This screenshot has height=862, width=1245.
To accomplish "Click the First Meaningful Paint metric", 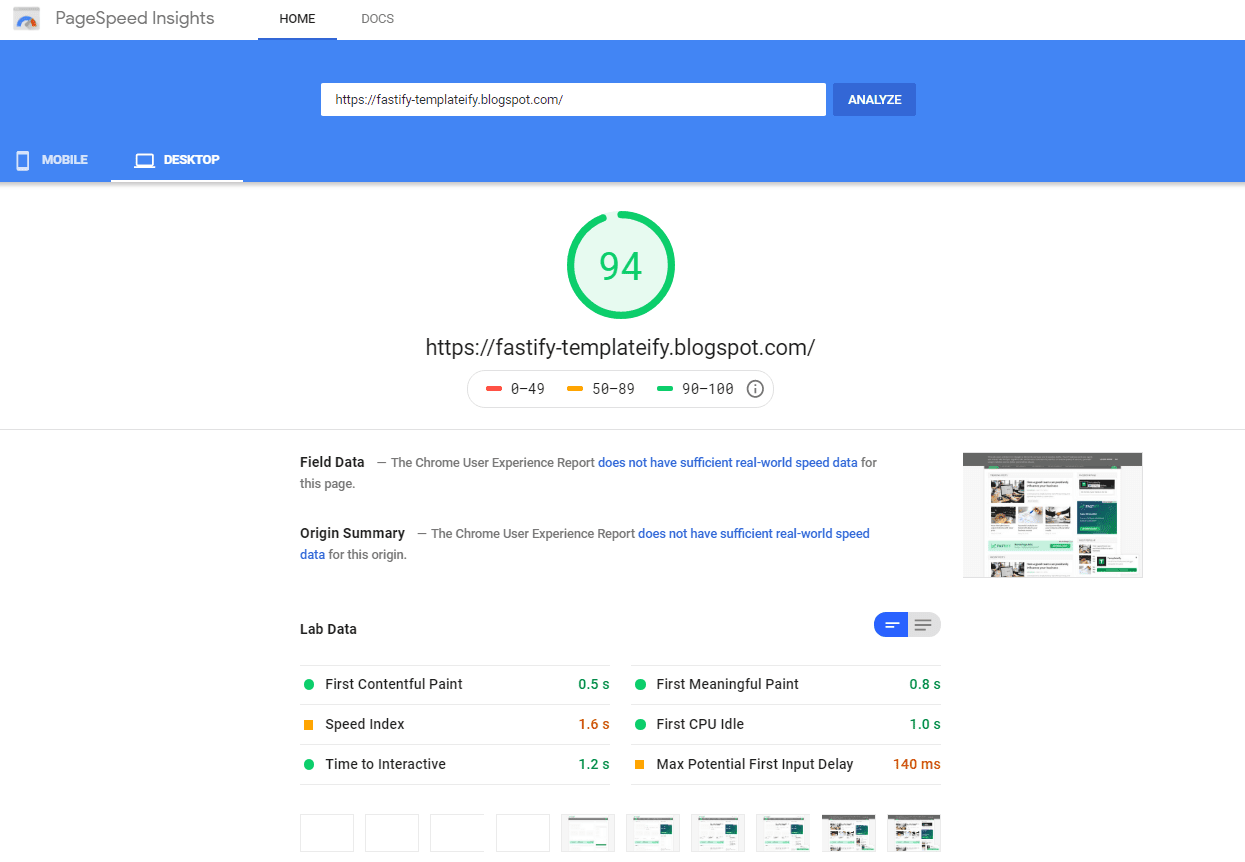I will (x=786, y=684).
